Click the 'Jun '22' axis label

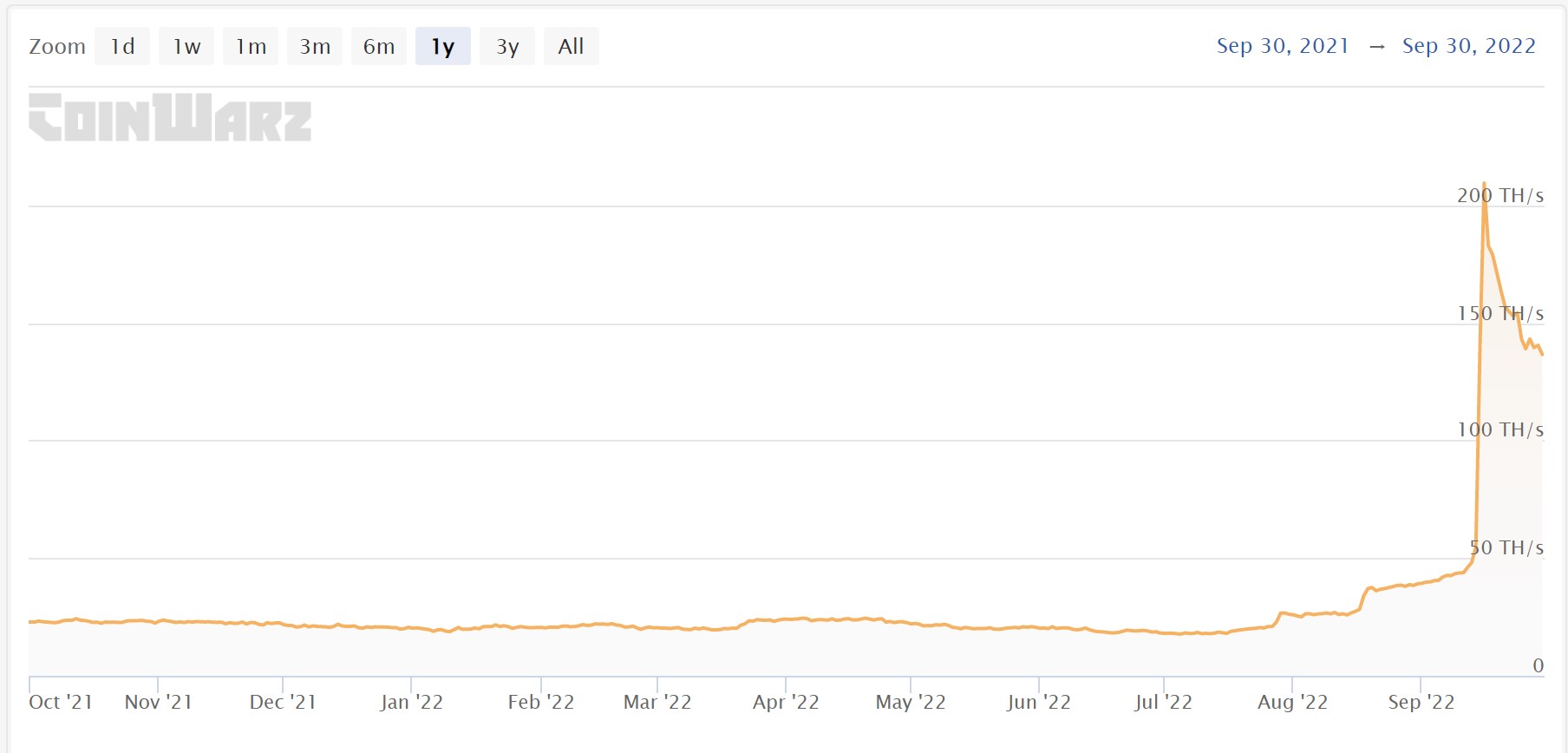point(1039,702)
